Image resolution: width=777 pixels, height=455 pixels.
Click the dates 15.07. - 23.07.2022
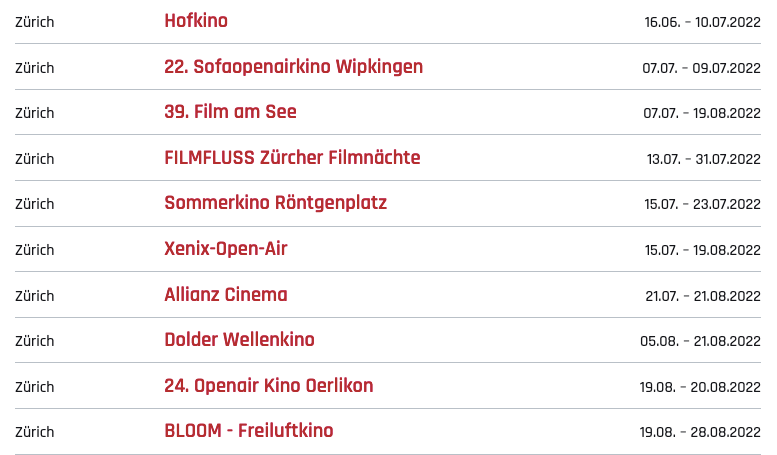click(702, 204)
